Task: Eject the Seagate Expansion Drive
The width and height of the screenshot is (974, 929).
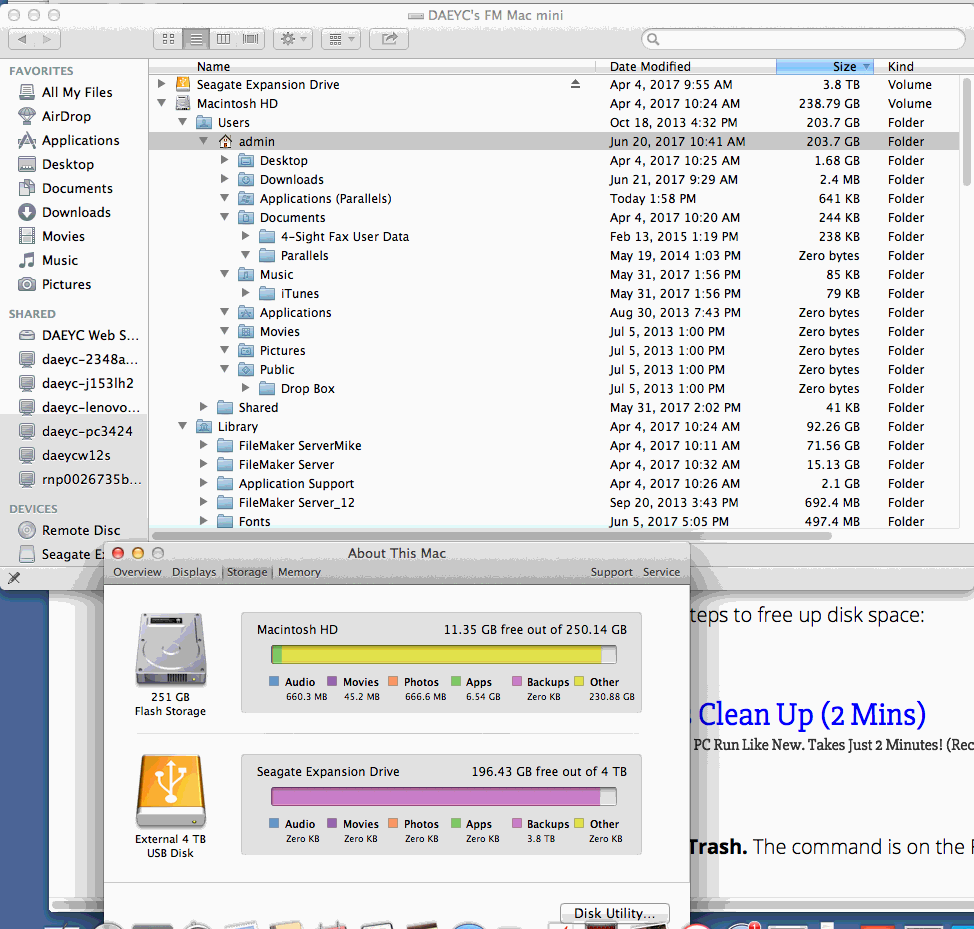Action: point(575,84)
